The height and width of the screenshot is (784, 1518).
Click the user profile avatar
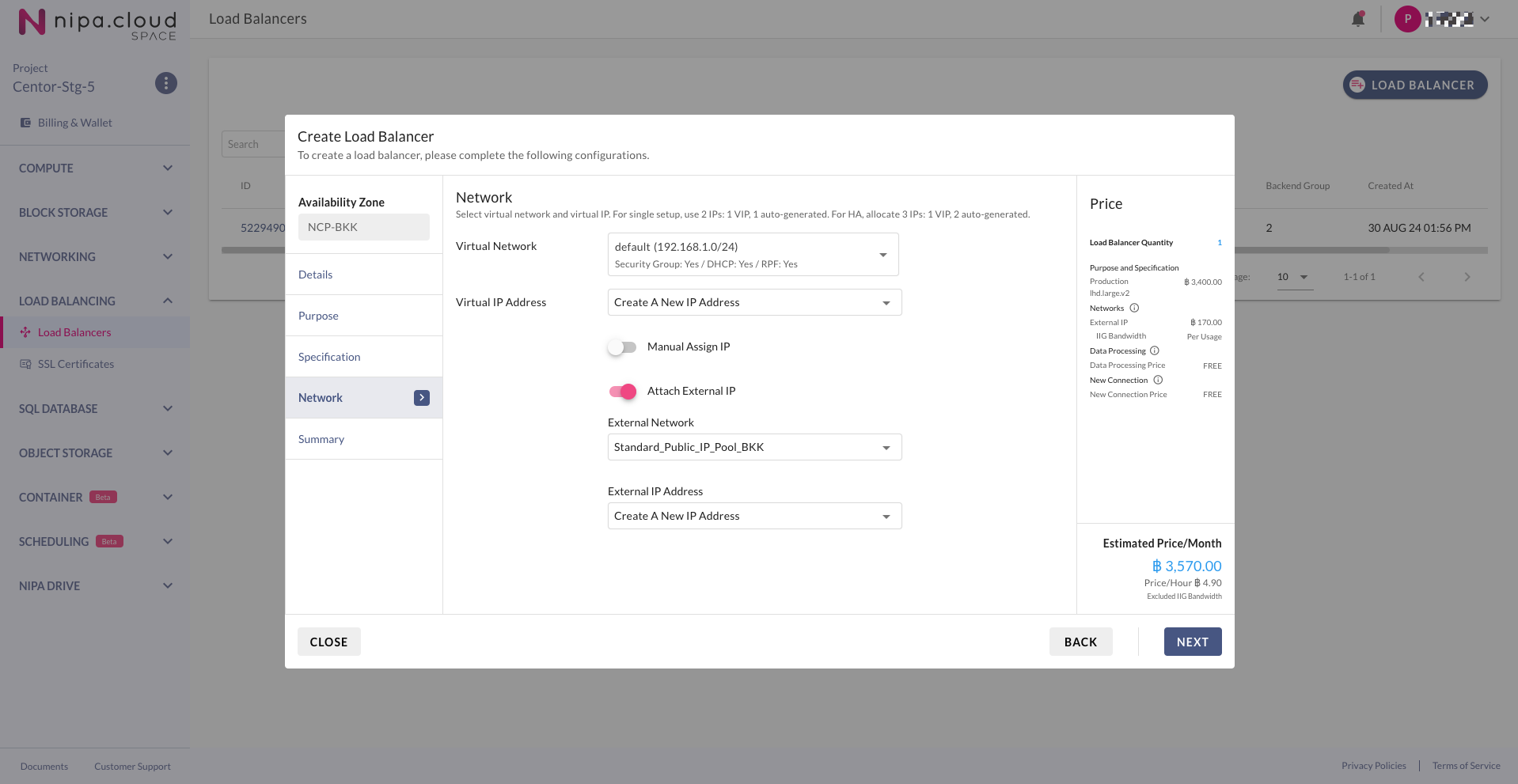tap(1407, 19)
